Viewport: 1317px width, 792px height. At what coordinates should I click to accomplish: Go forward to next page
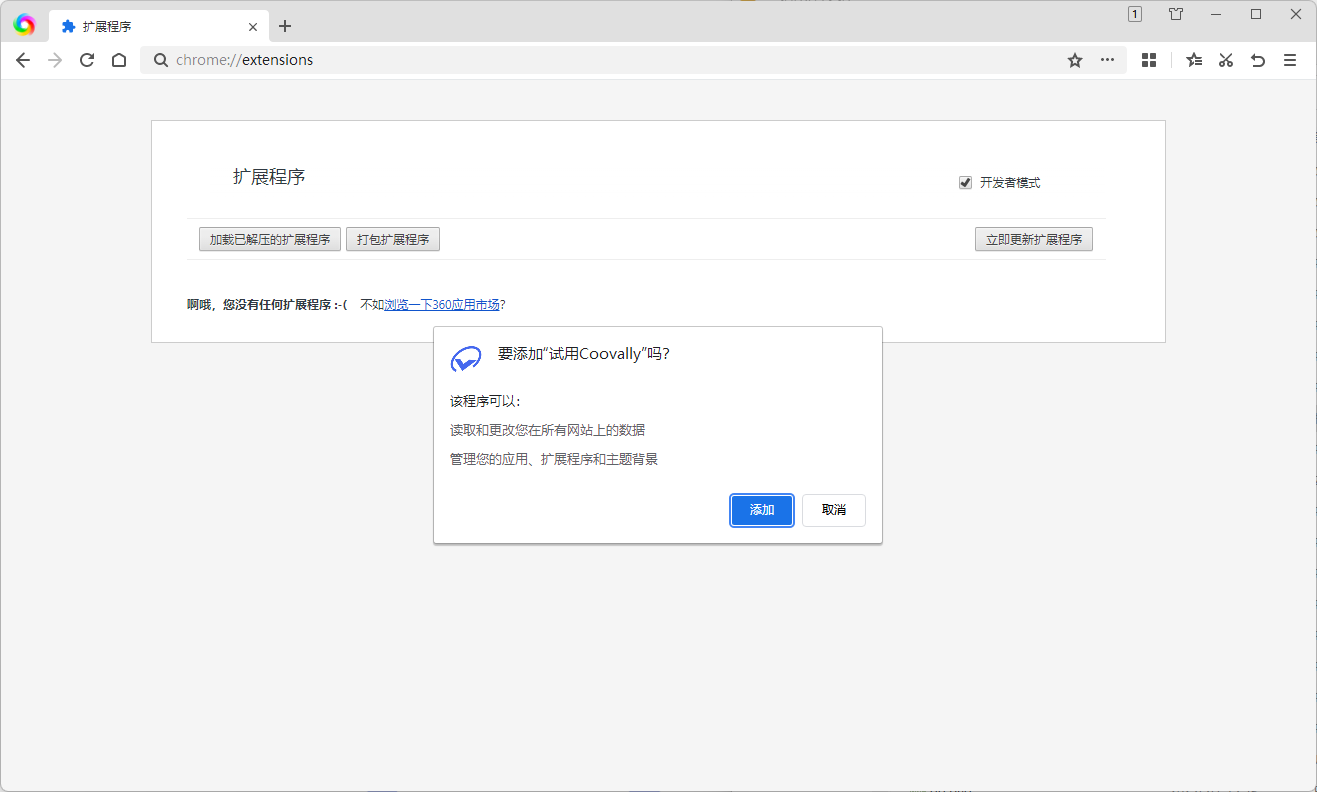coord(55,60)
